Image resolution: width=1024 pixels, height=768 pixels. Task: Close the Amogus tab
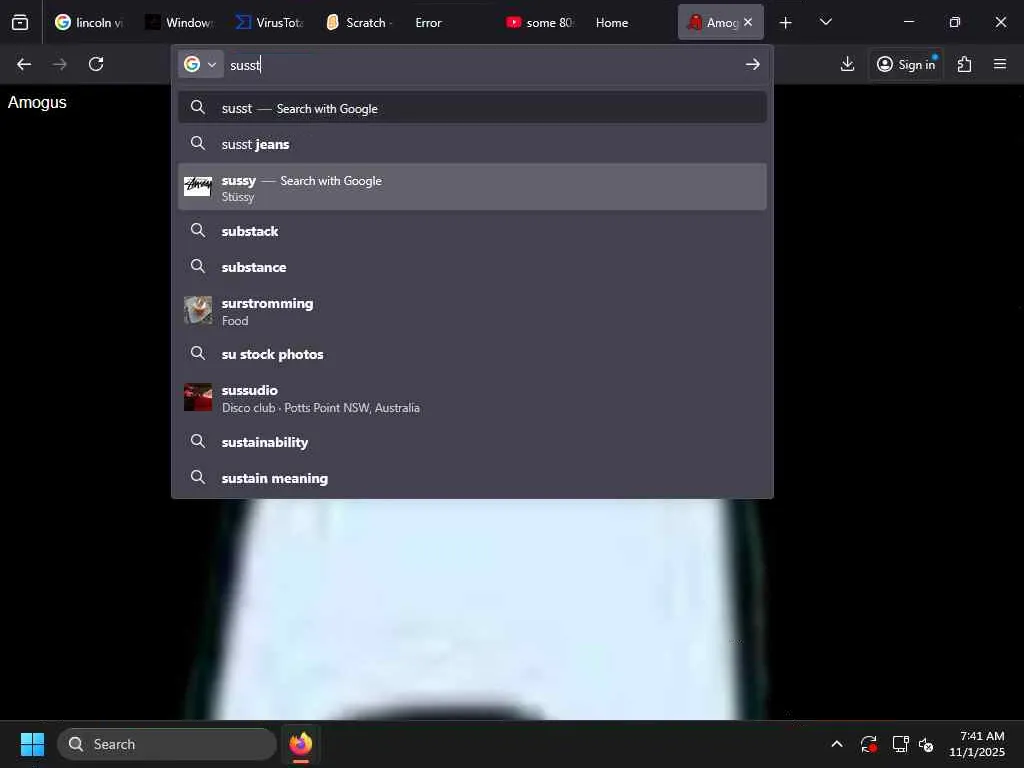click(x=748, y=22)
